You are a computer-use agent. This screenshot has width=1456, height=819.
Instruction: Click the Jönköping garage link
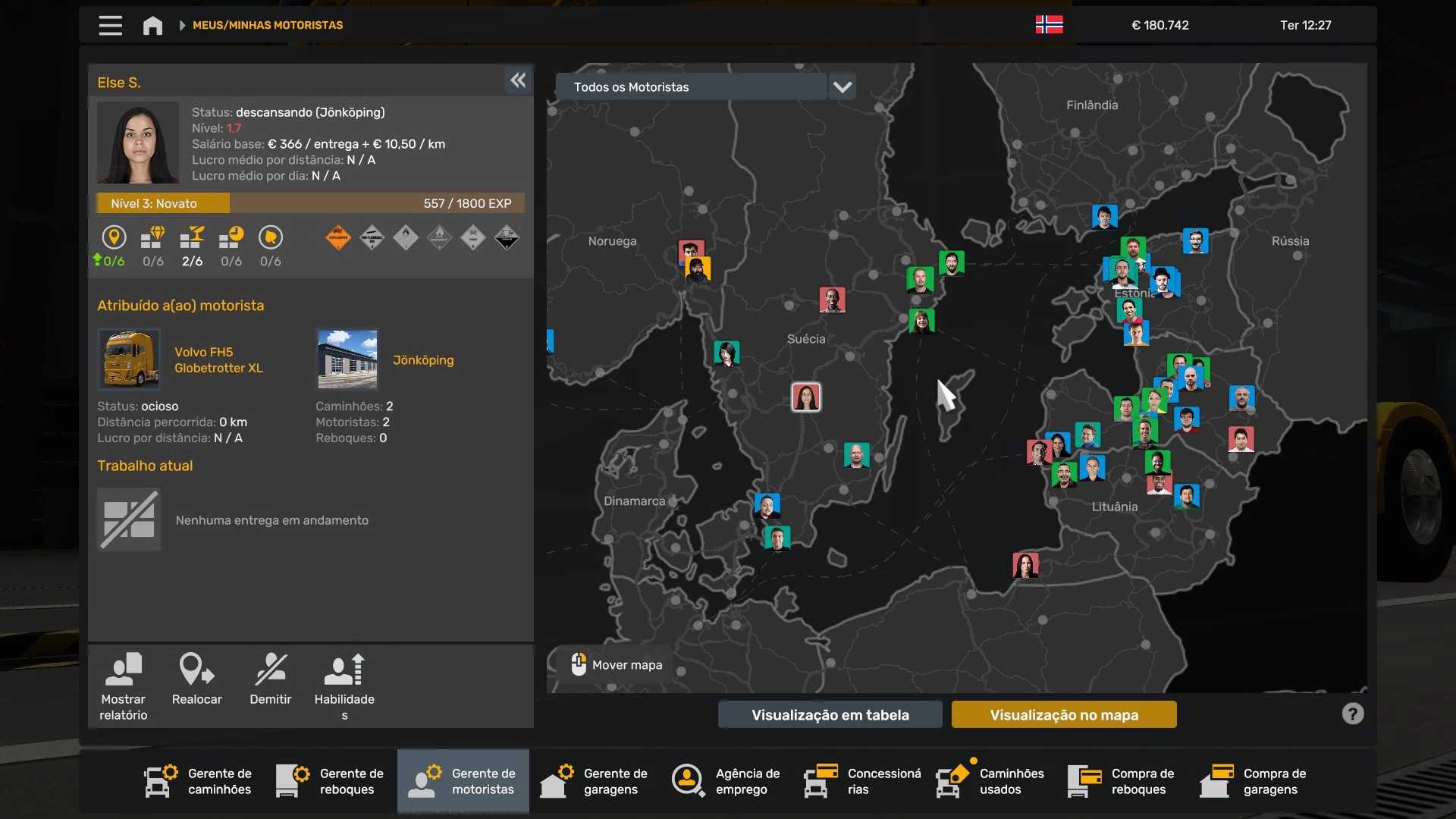pyautogui.click(x=423, y=360)
